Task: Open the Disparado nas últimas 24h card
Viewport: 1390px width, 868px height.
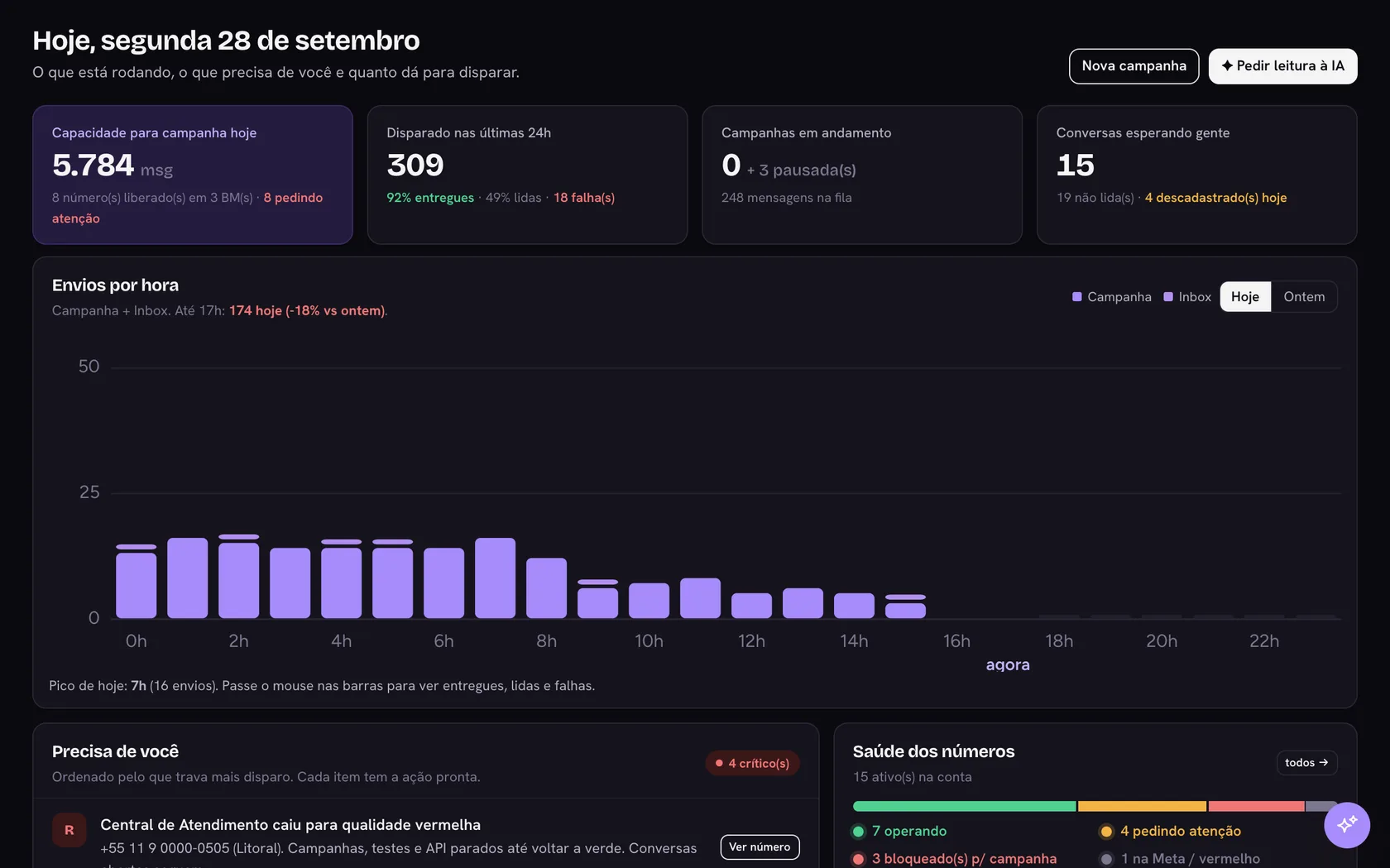Action: [x=527, y=175]
